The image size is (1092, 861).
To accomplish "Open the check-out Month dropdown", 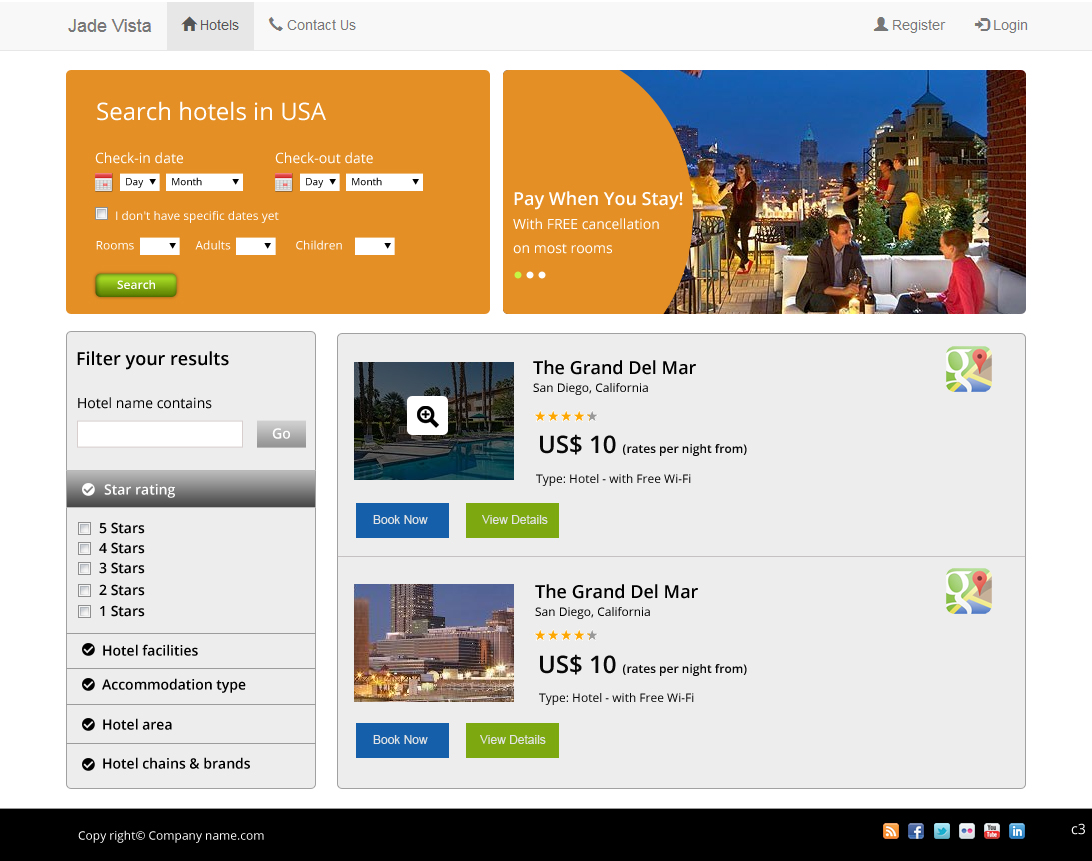I will coord(384,182).
